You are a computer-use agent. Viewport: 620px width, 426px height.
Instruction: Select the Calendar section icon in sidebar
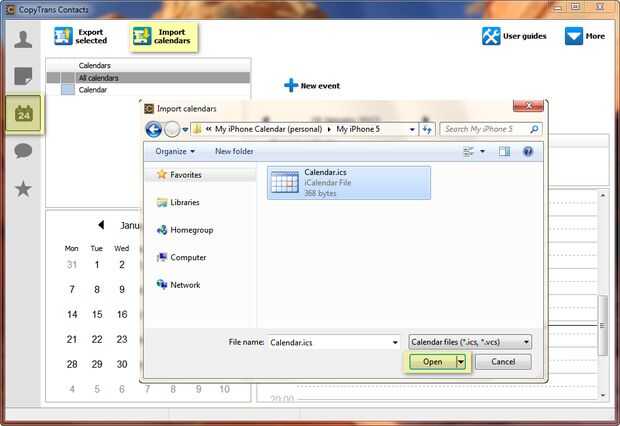click(23, 114)
